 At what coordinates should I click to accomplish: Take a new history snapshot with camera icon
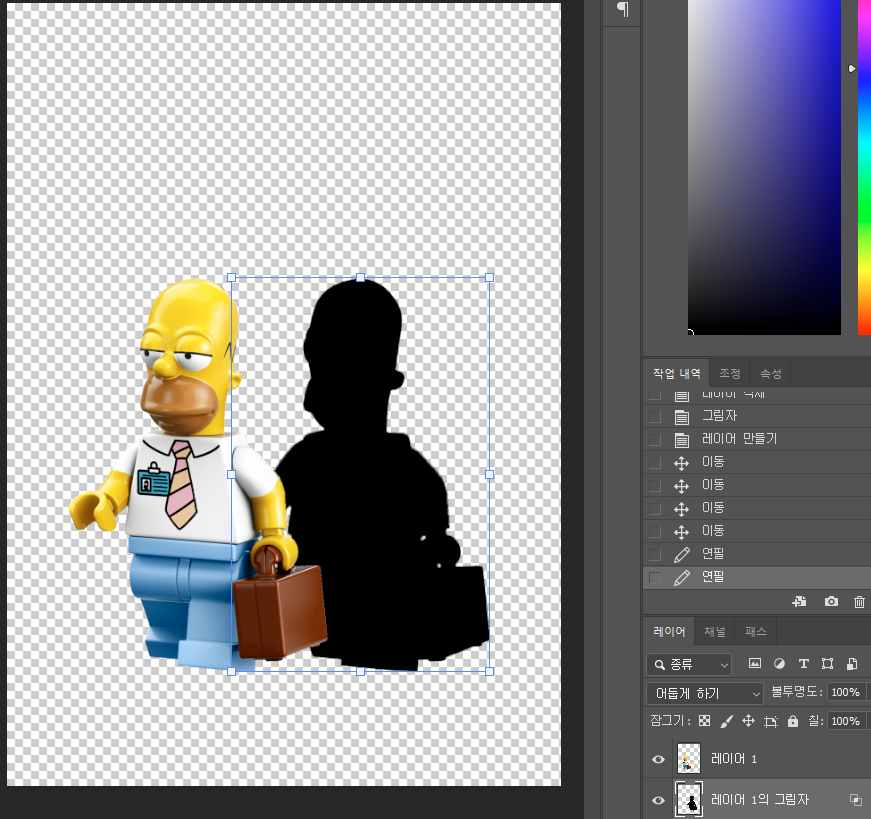pos(831,602)
